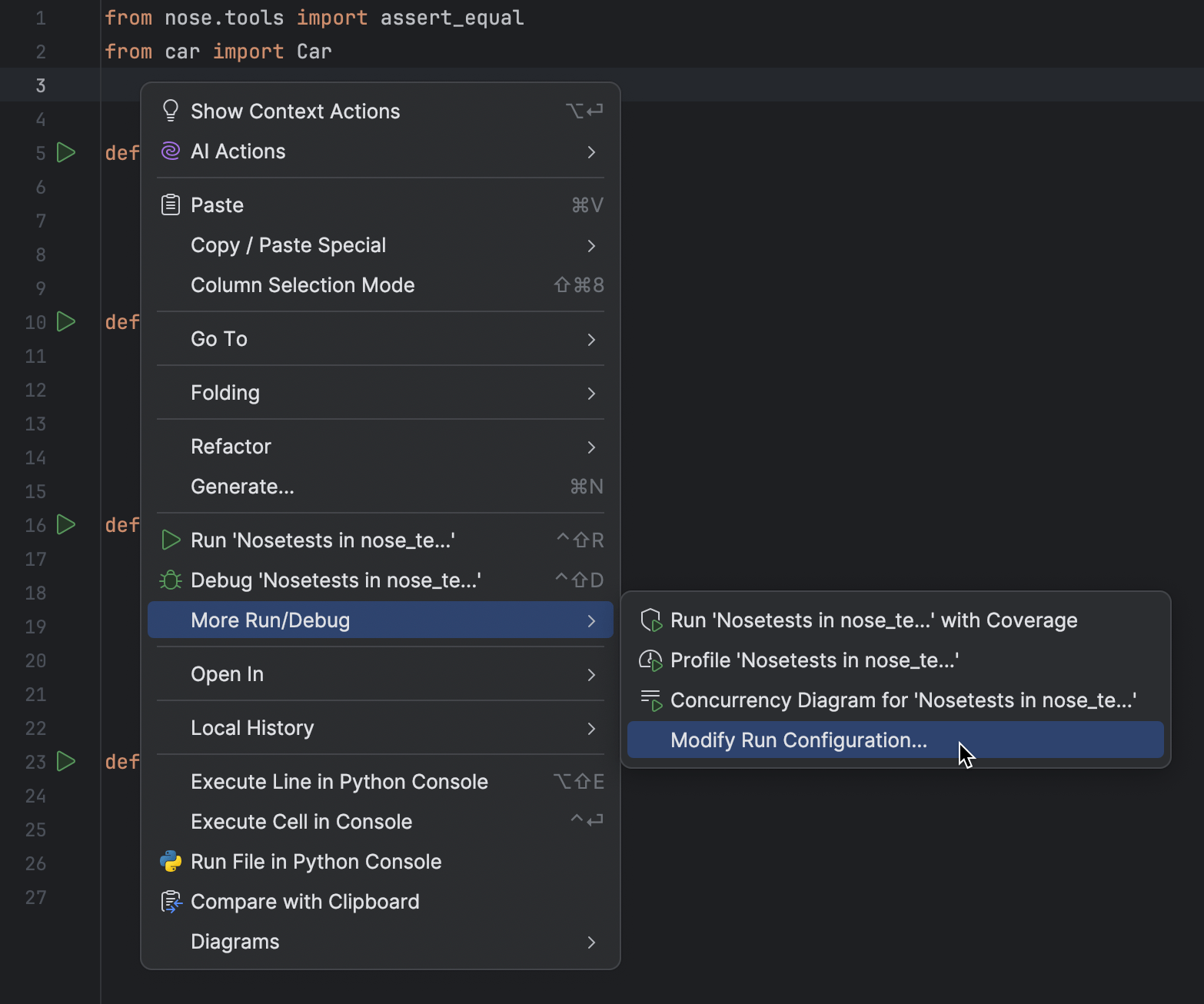Screen dimensions: 1204x1004
Task: Click Compare with Clipboard
Action: [x=304, y=901]
